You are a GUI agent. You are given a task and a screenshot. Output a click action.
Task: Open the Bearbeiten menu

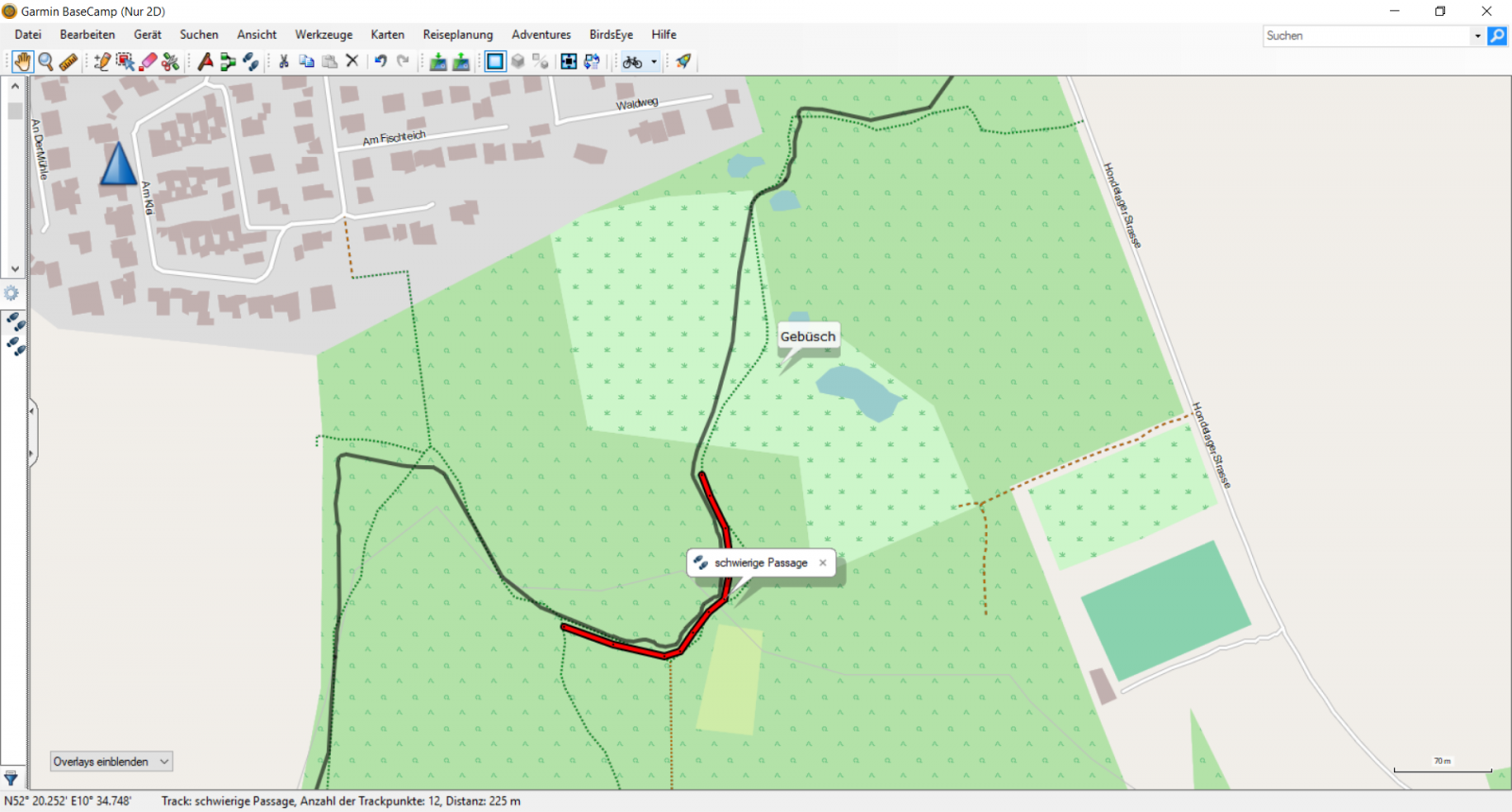point(87,35)
